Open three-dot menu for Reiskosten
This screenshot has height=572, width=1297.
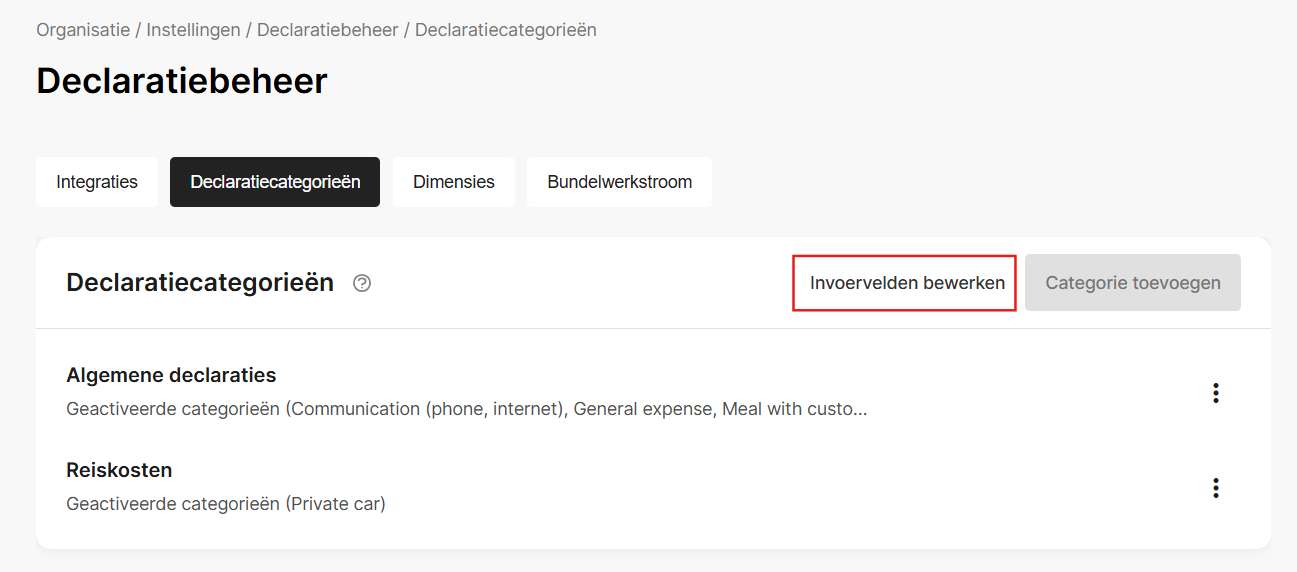coord(1216,488)
